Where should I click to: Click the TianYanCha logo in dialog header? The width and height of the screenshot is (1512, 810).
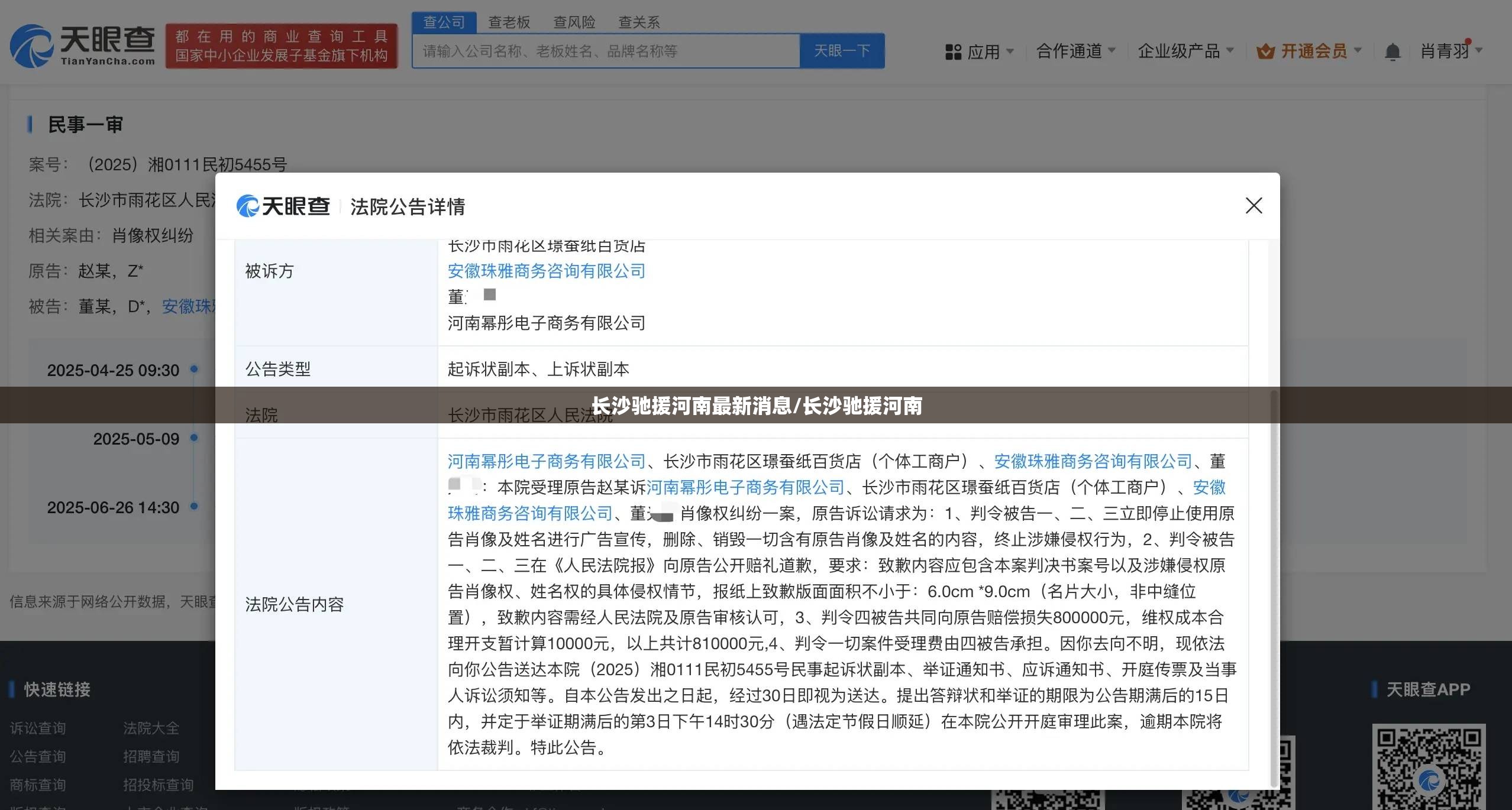click(283, 206)
